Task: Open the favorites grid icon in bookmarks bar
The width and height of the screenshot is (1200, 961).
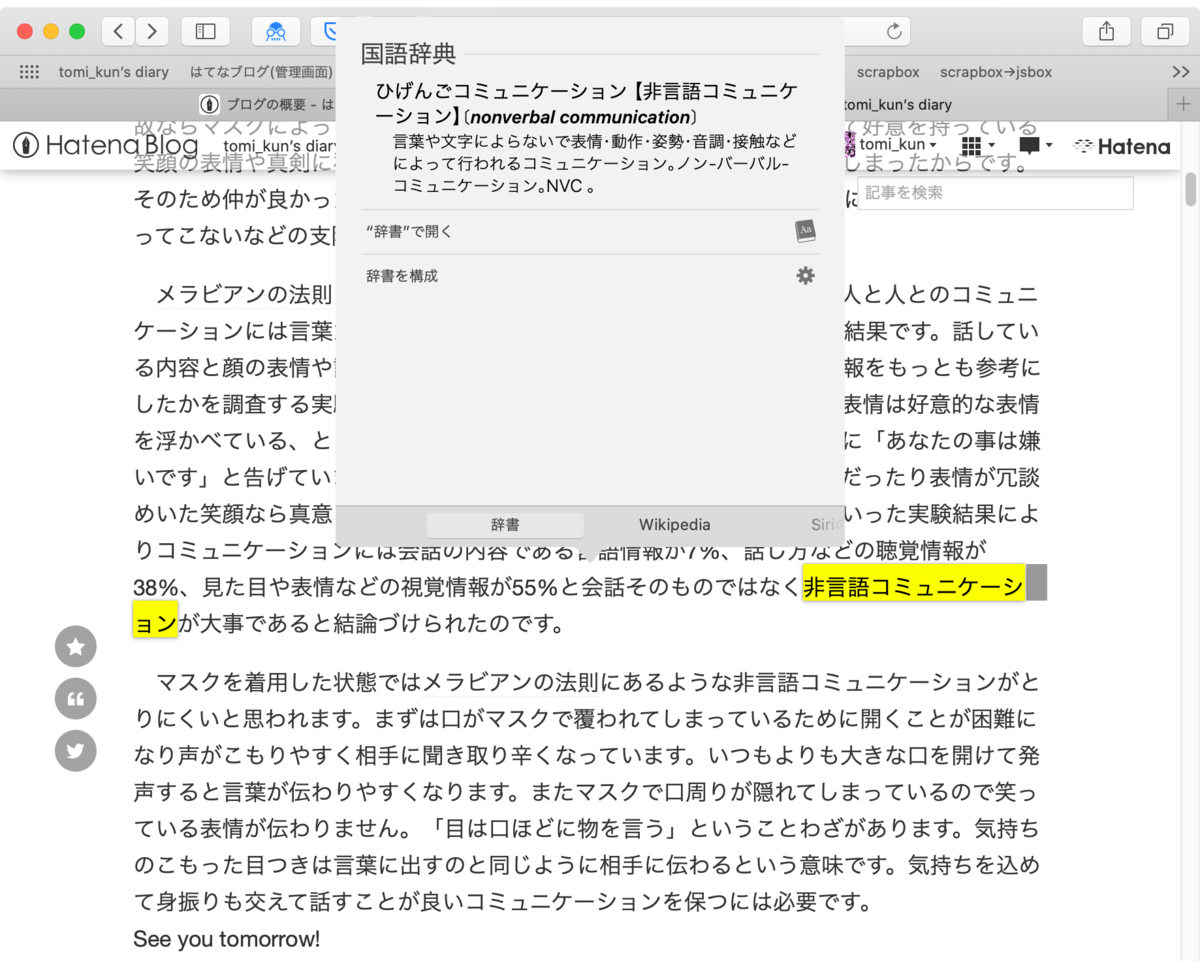Action: point(30,72)
